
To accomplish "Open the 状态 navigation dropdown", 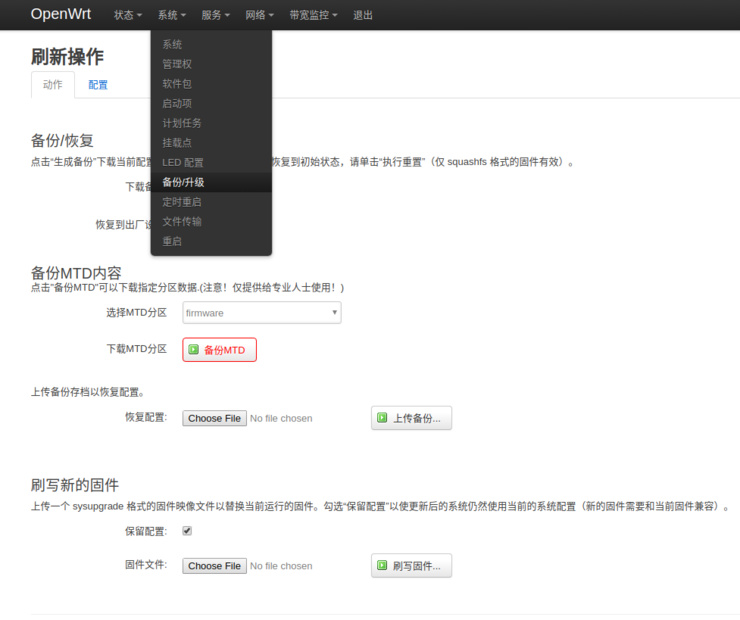I will click(128, 15).
